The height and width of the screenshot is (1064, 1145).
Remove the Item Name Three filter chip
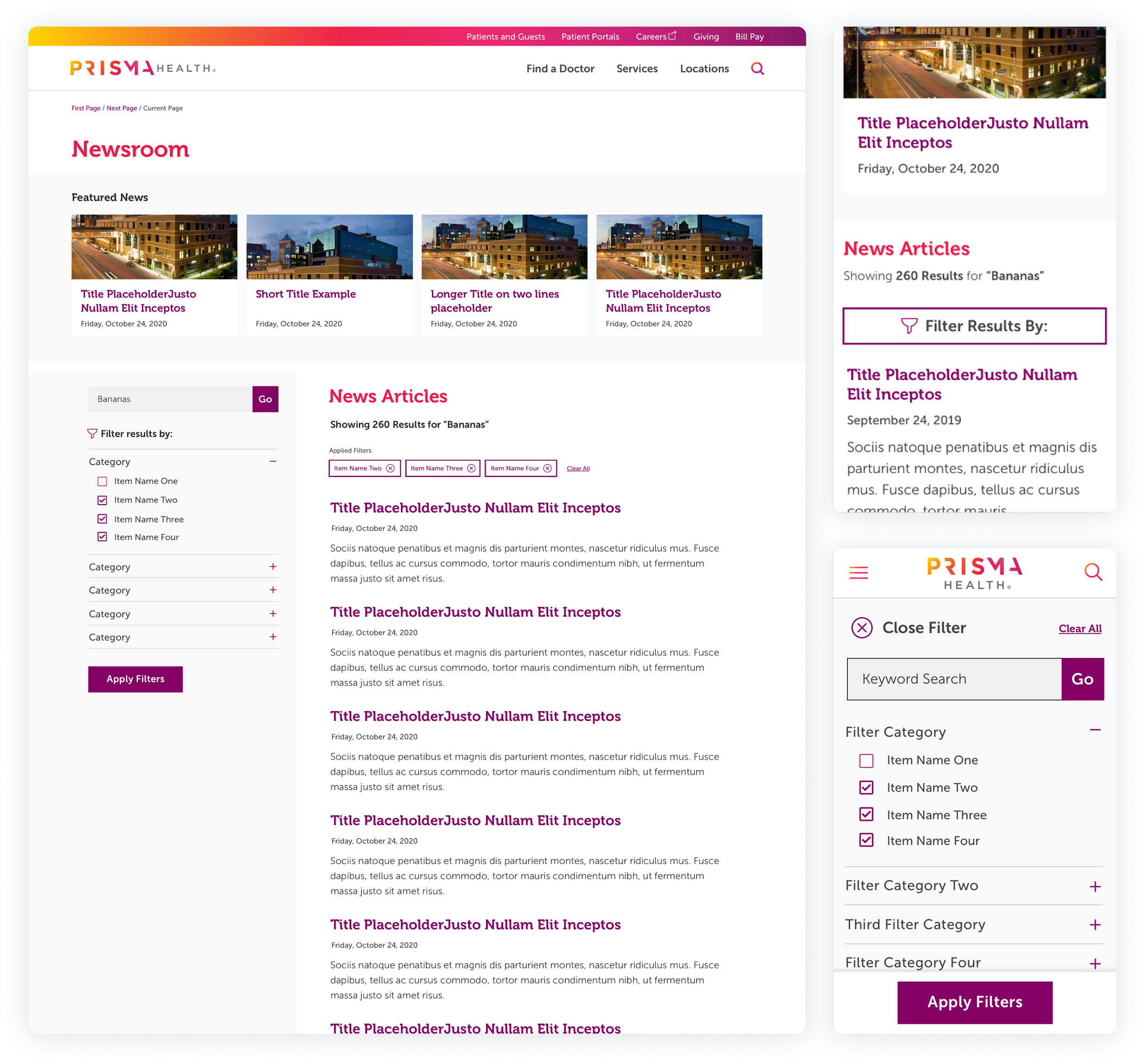click(471, 468)
